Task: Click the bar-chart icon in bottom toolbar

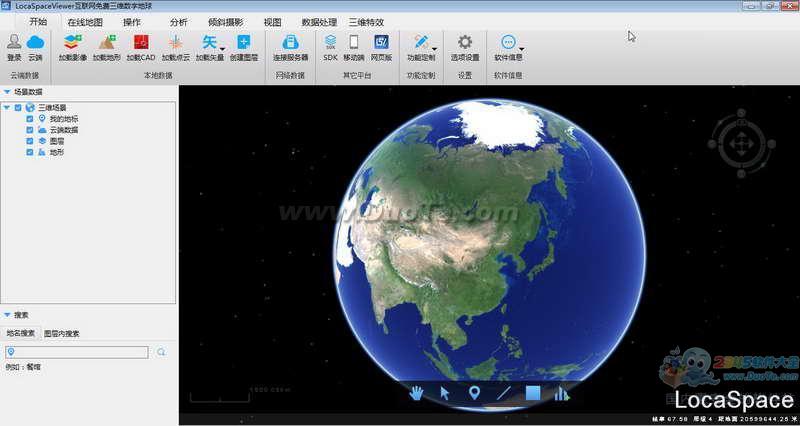Action: coord(562,393)
